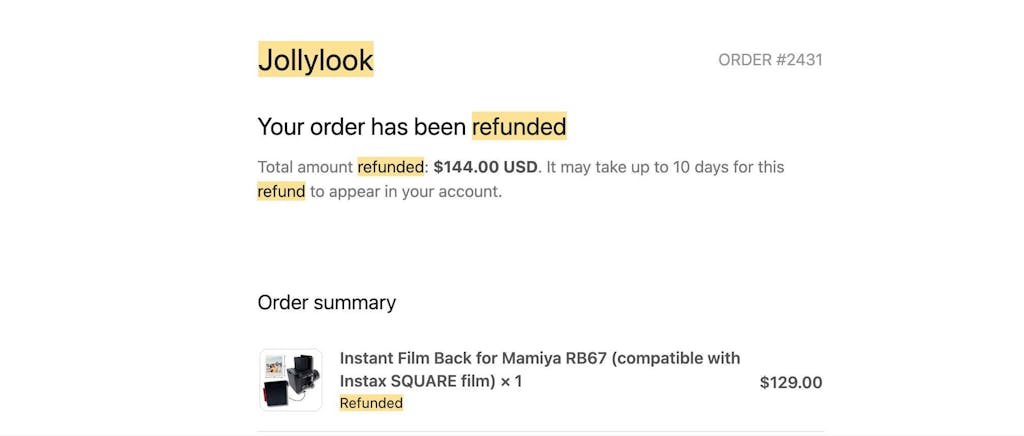
Task: Click the Order summary heading
Action: coord(327,302)
